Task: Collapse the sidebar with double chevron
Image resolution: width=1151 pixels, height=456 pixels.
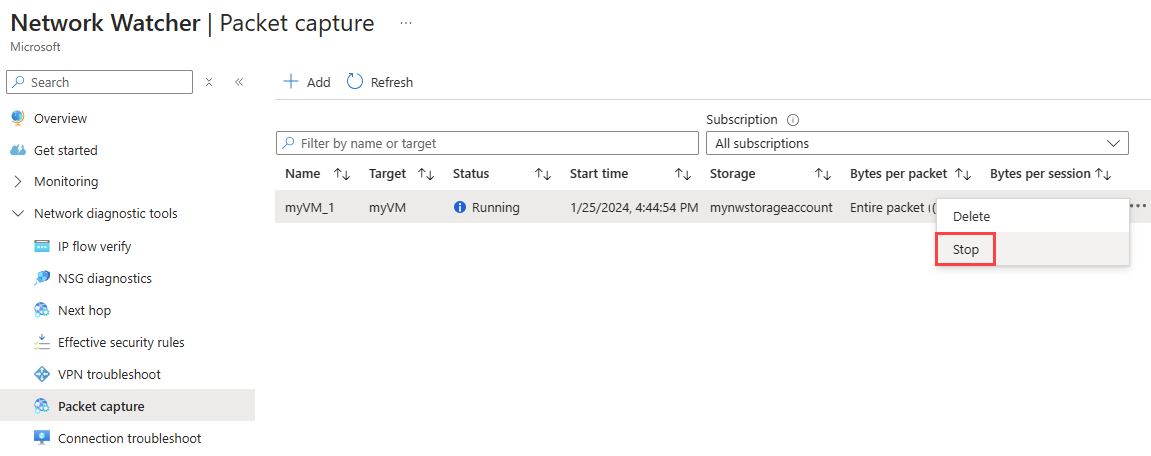Action: coord(239,82)
